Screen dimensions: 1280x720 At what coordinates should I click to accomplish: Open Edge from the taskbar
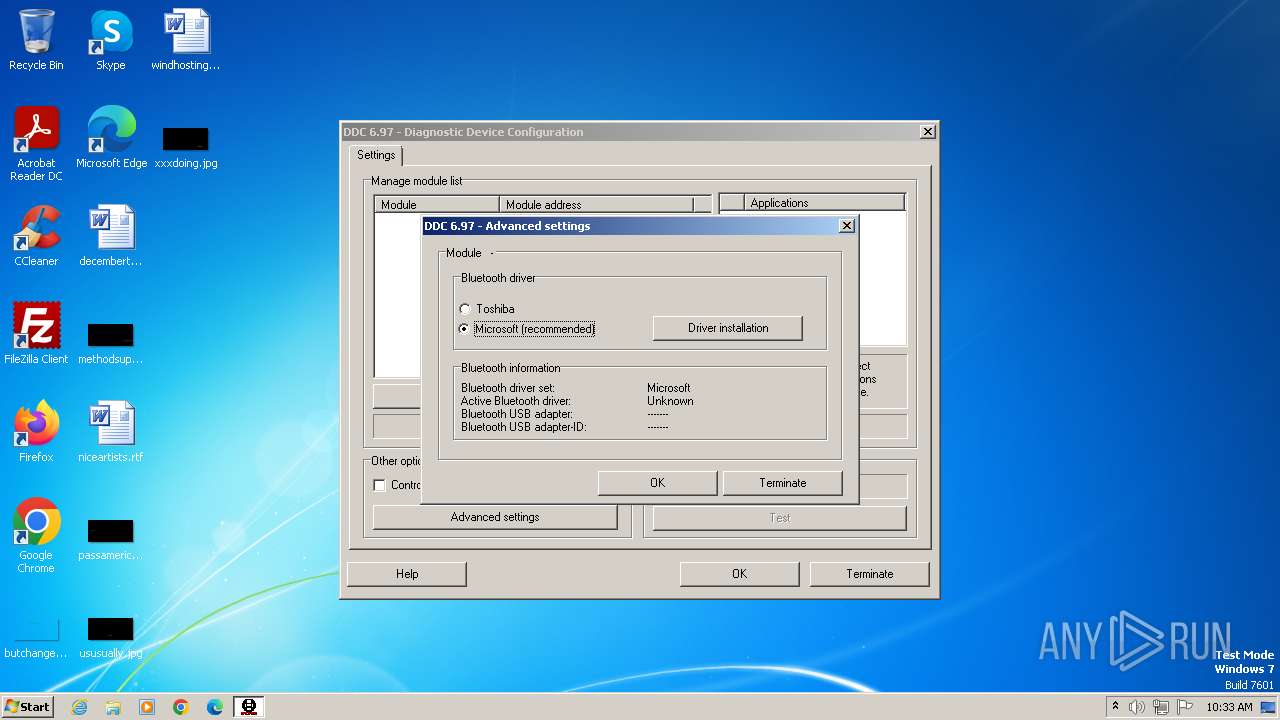pyautogui.click(x=215, y=707)
